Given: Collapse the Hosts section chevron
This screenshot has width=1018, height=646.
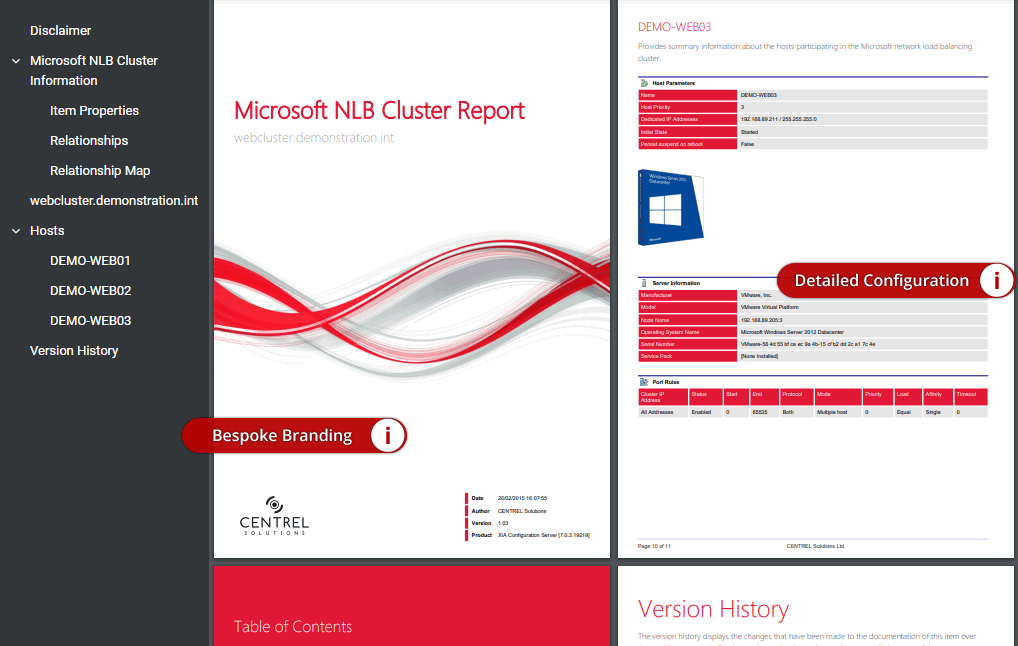Looking at the screenshot, I should pyautogui.click(x=16, y=230).
